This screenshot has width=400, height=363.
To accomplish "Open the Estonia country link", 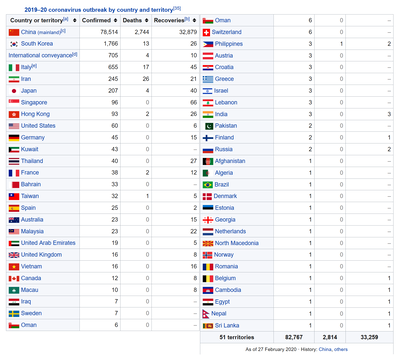I will point(224,208).
